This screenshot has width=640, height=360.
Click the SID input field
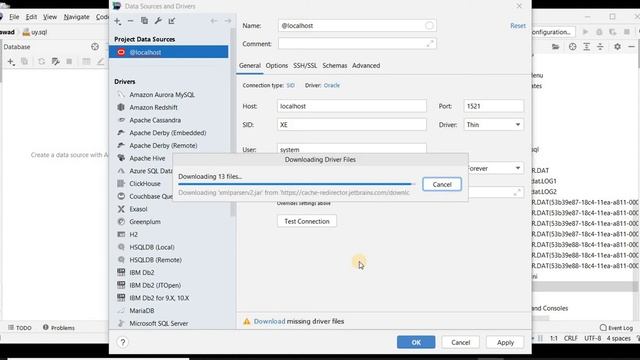pos(352,124)
